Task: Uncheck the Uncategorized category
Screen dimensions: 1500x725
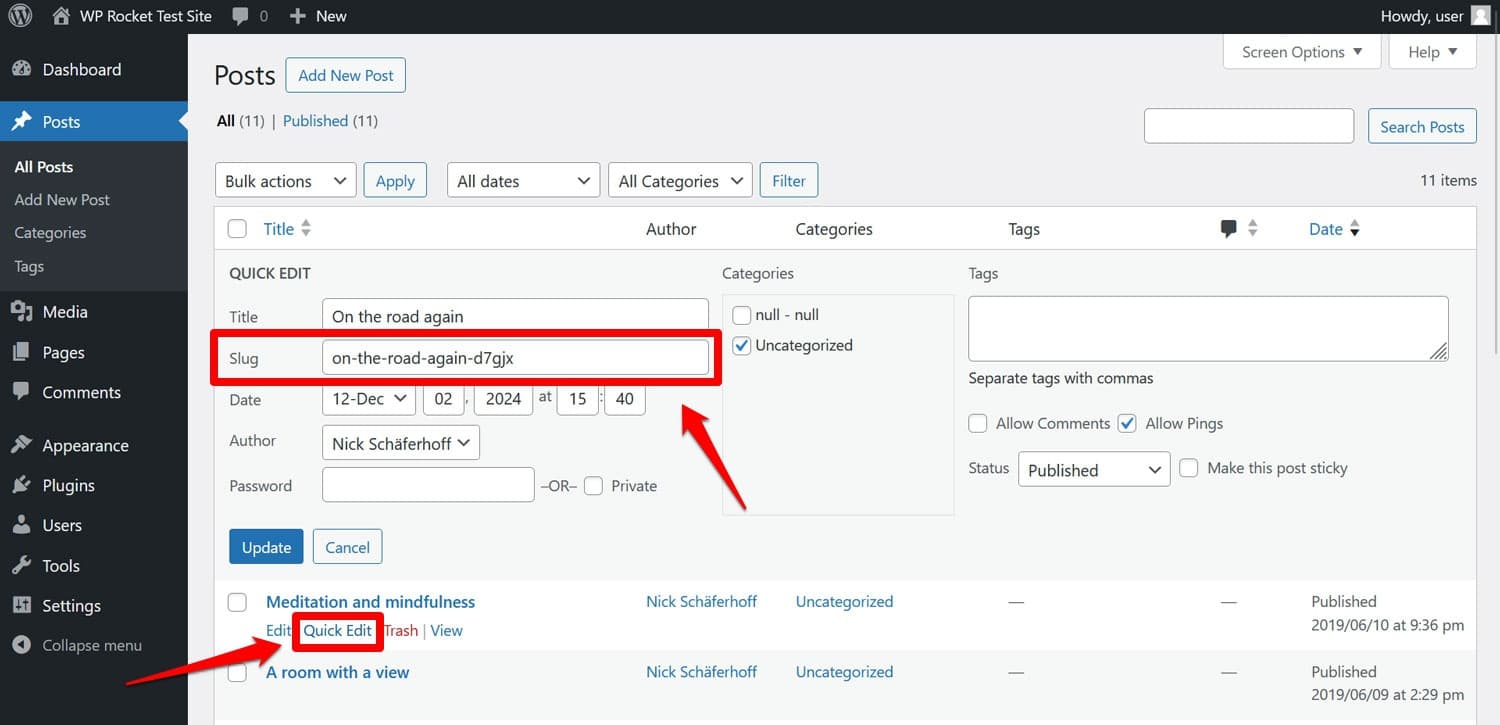Action: click(742, 345)
